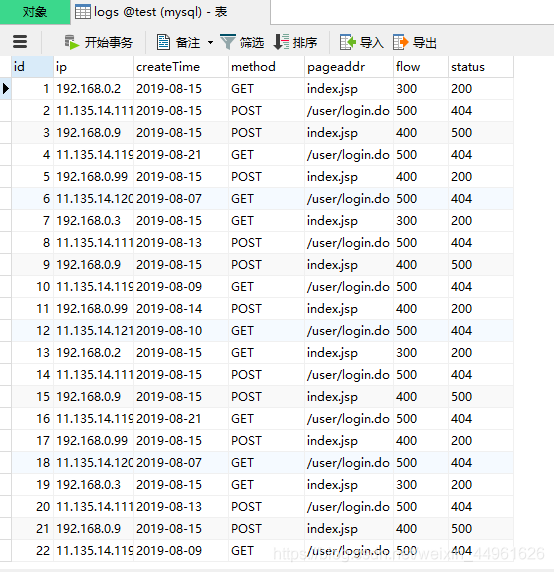Select status cell 200 in row 7
This screenshot has width=554, height=572.
pyautogui.click(x=481, y=221)
